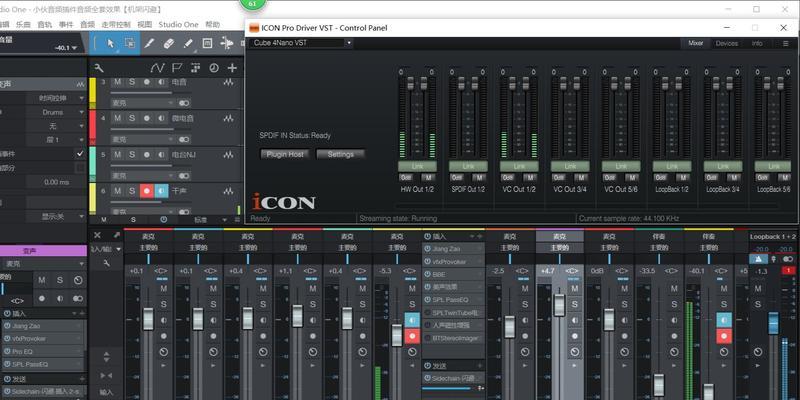This screenshot has height=400, width=800.
Task: Open the Studio One menu
Action: click(x=178, y=24)
